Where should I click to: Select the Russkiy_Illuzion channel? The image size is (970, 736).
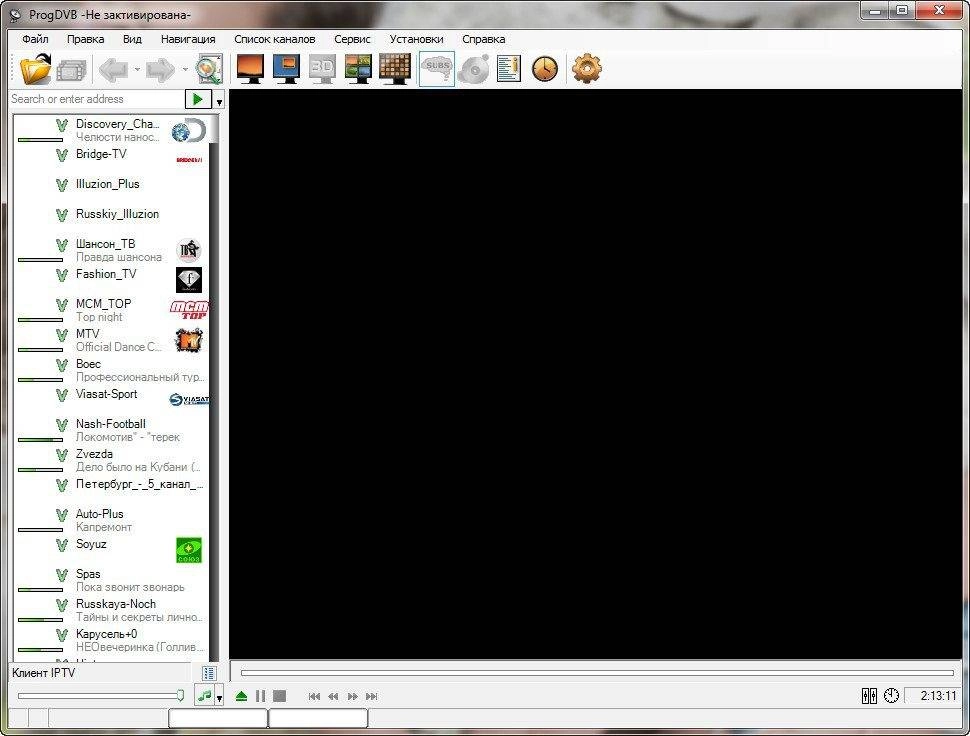111,220
